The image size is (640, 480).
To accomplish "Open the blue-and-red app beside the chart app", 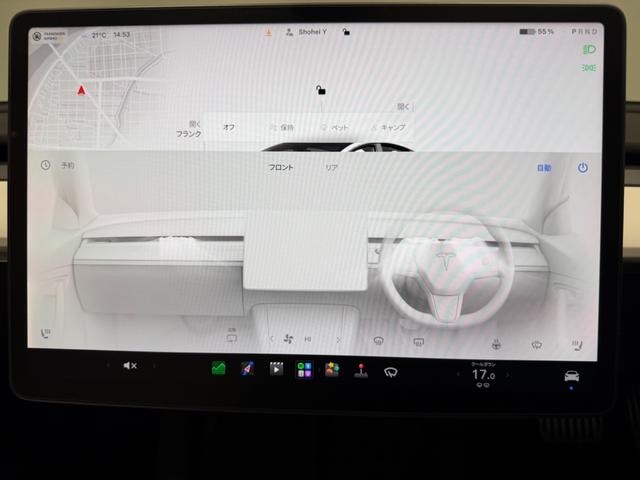I will pyautogui.click(x=247, y=369).
